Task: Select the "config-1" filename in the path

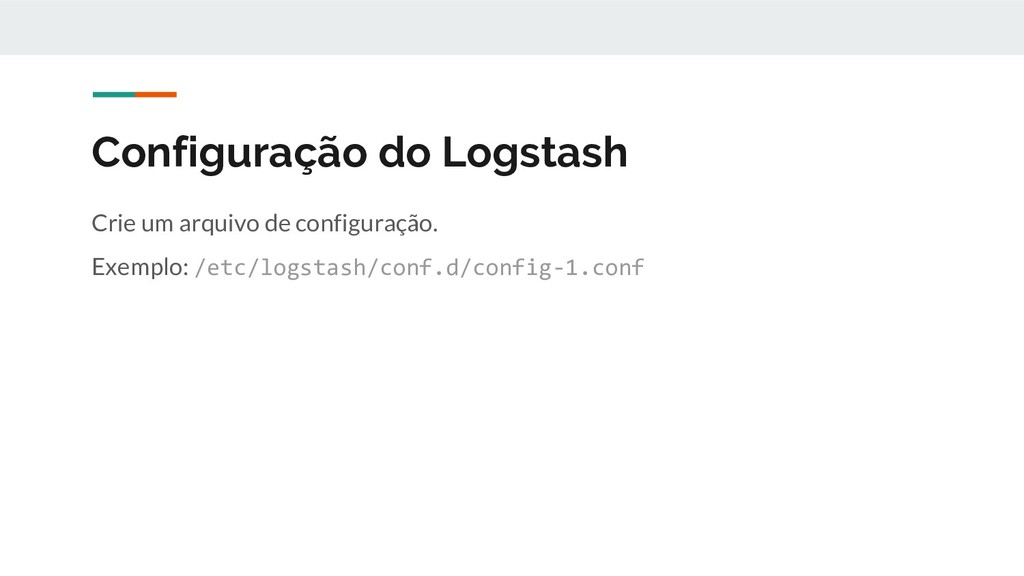Action: pyautogui.click(x=526, y=268)
